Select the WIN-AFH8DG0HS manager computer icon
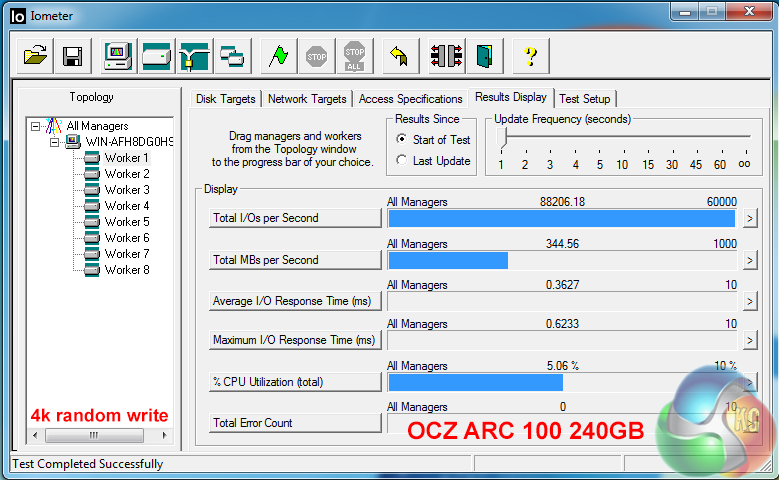Screen dimensions: 779x480 point(73,142)
